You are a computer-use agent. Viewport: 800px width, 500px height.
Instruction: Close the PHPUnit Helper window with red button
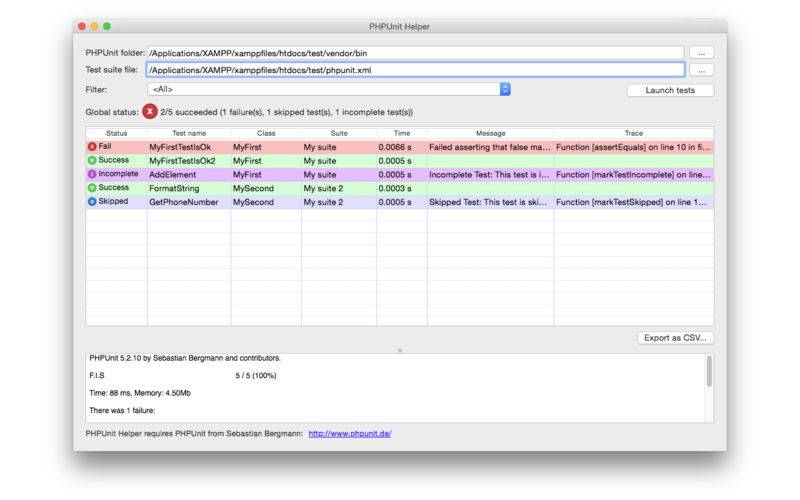pyautogui.click(x=82, y=26)
